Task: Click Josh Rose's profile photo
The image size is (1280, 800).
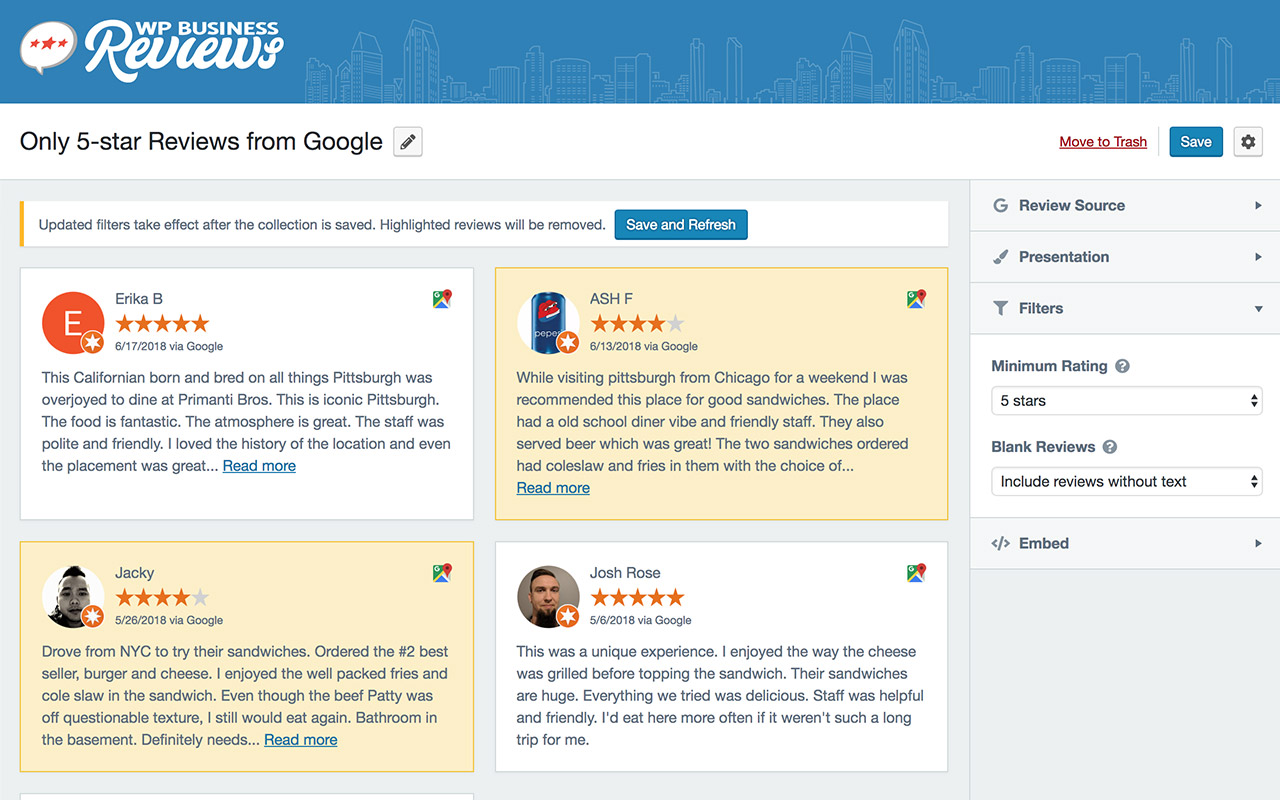Action: pyautogui.click(x=548, y=596)
